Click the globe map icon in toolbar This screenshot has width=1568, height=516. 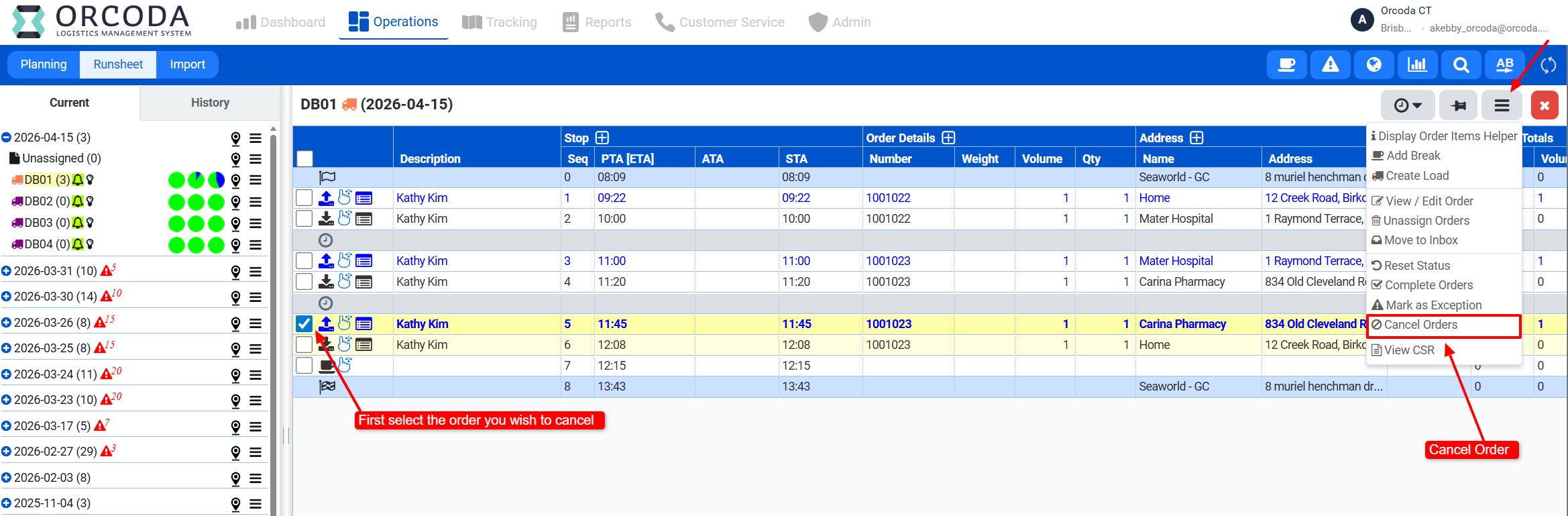pos(1374,65)
